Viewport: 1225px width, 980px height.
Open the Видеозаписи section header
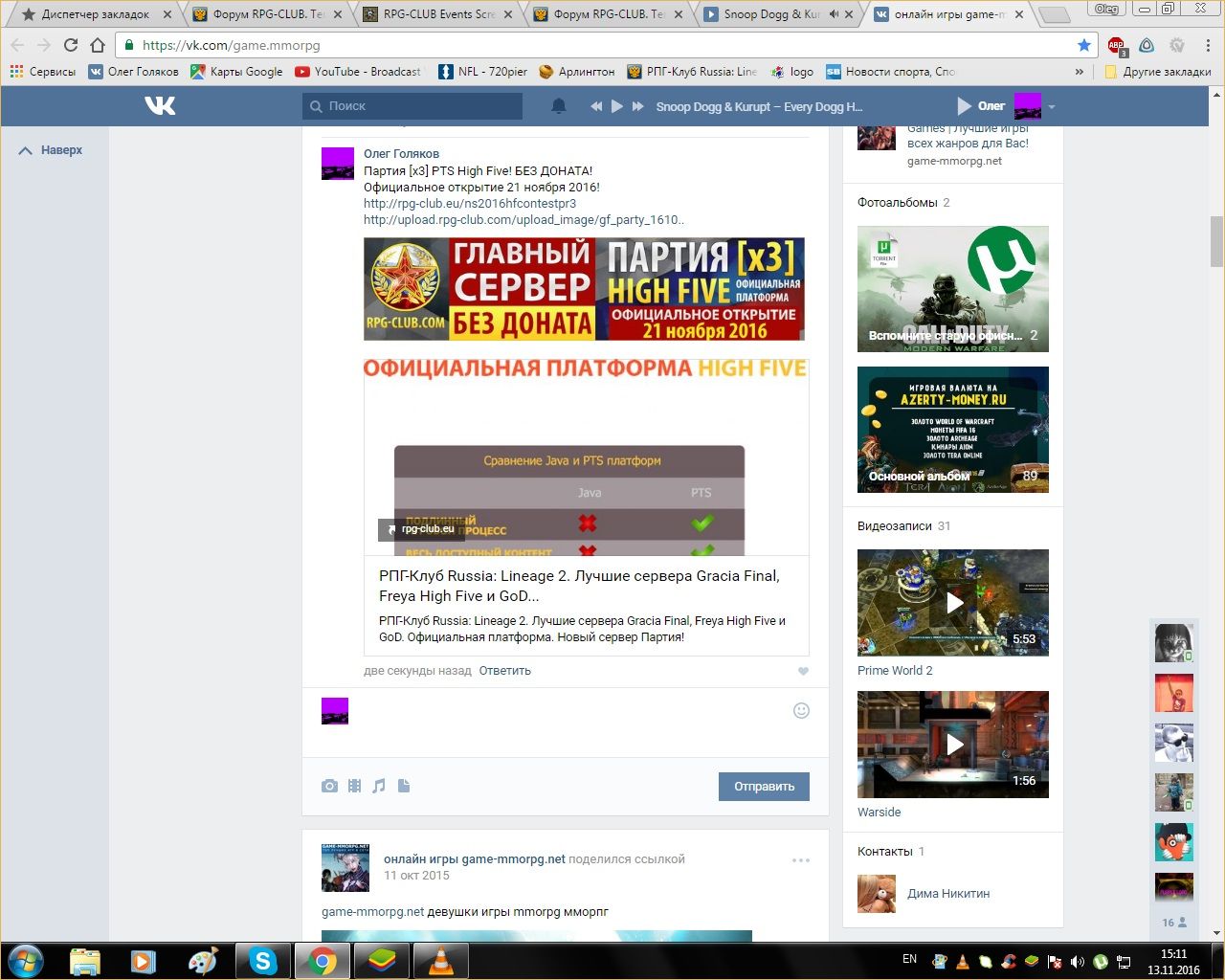click(895, 525)
